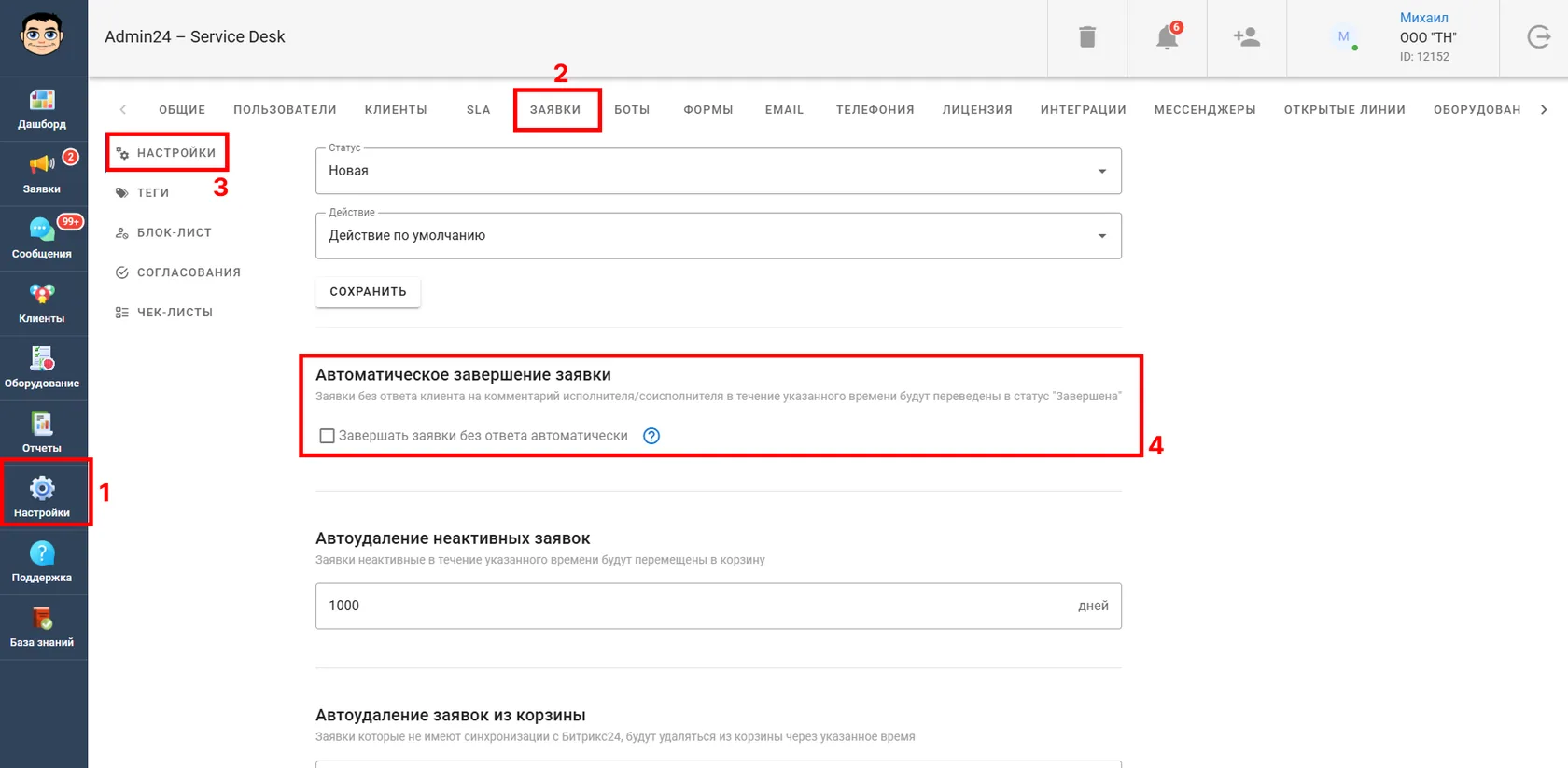
Task: Click help question mark near auto-complete checkbox
Action: click(651, 436)
